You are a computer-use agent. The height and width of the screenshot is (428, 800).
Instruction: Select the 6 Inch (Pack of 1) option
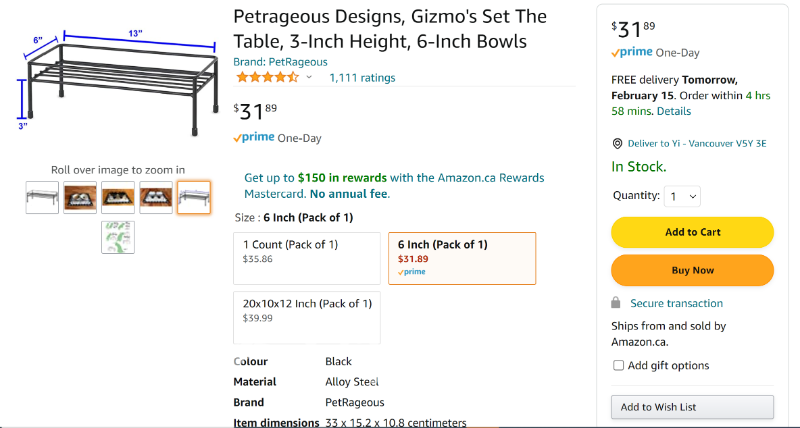pyautogui.click(x=462, y=258)
